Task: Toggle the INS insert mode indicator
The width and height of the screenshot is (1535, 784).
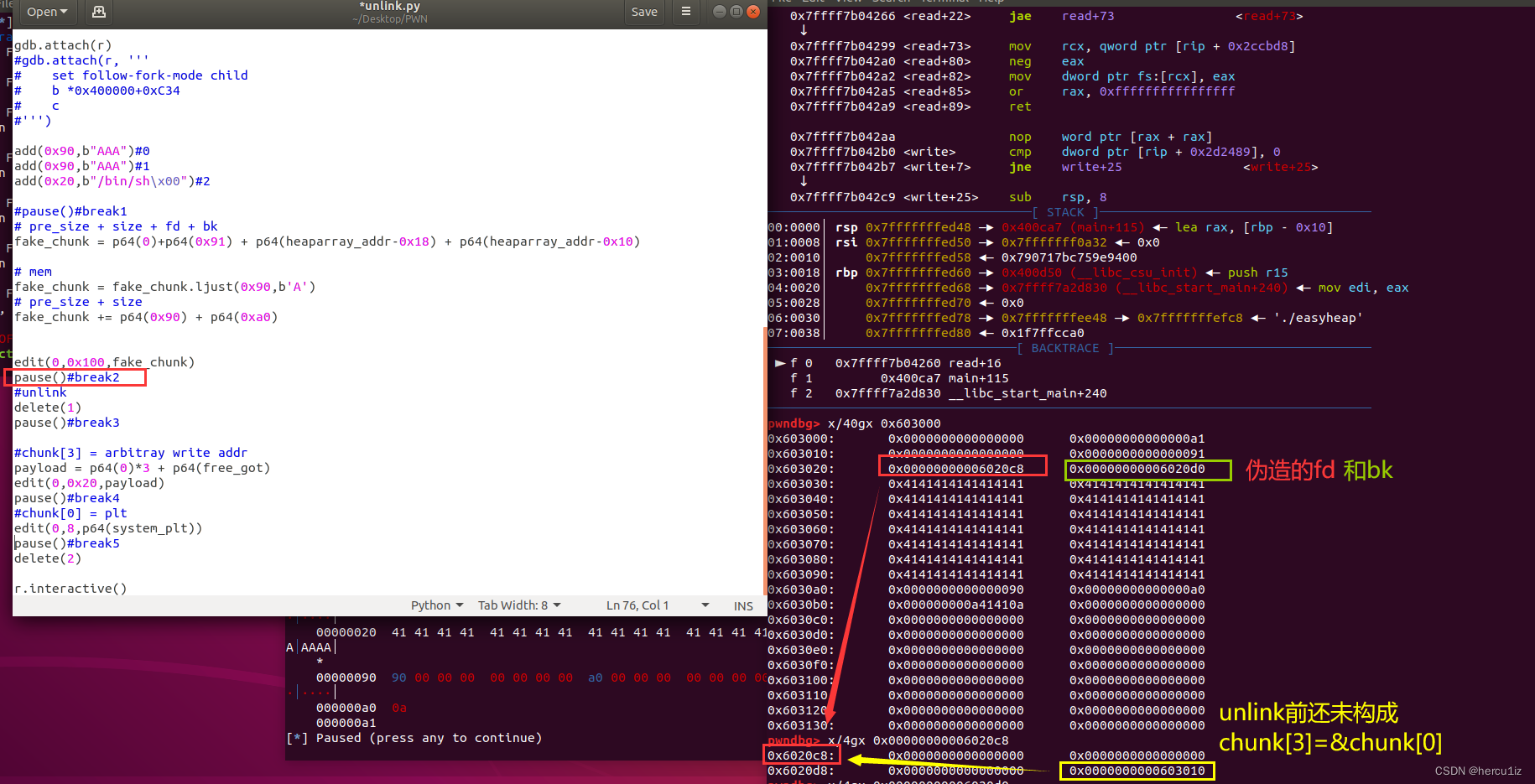Action: pos(743,605)
